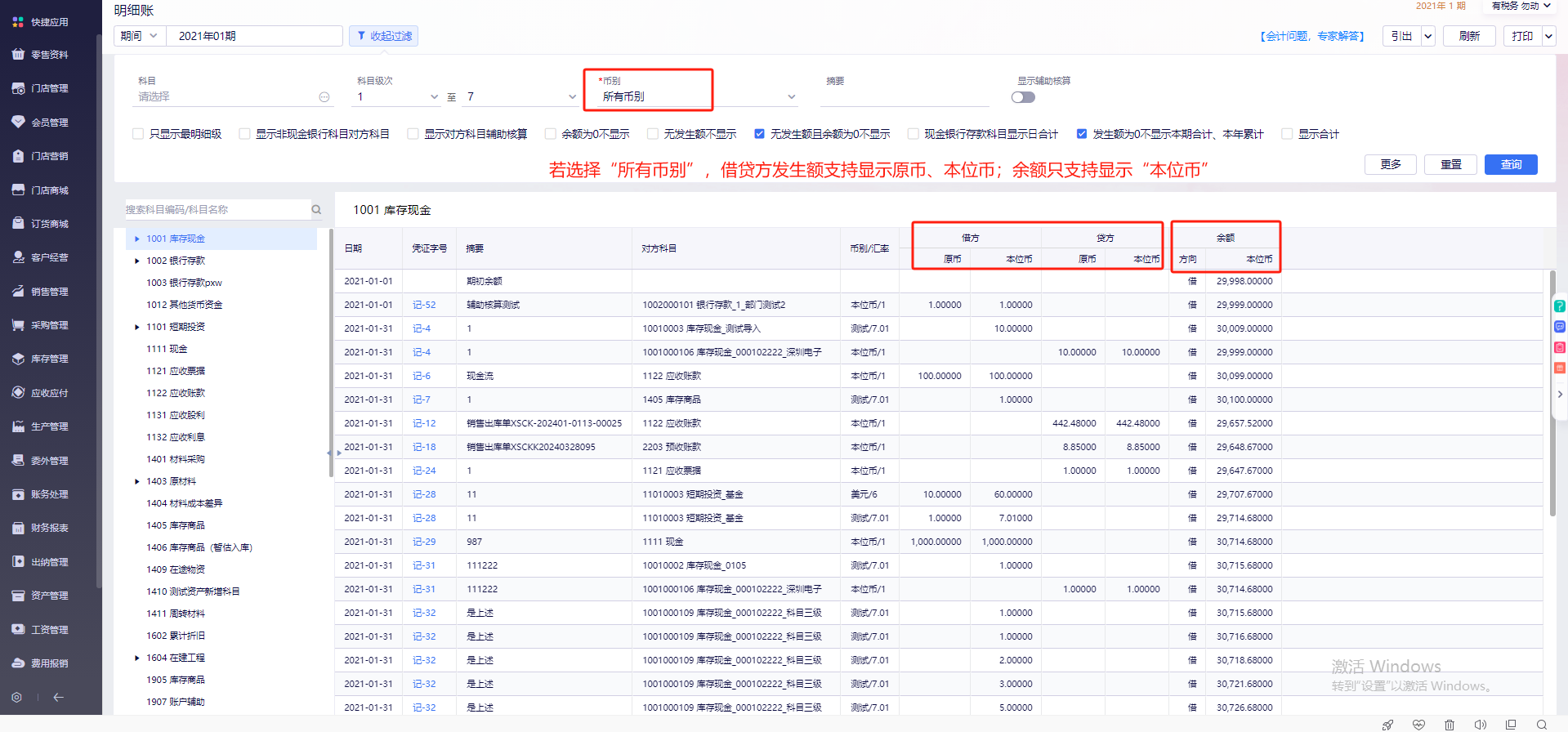Click the subject code search input field

tap(217, 210)
